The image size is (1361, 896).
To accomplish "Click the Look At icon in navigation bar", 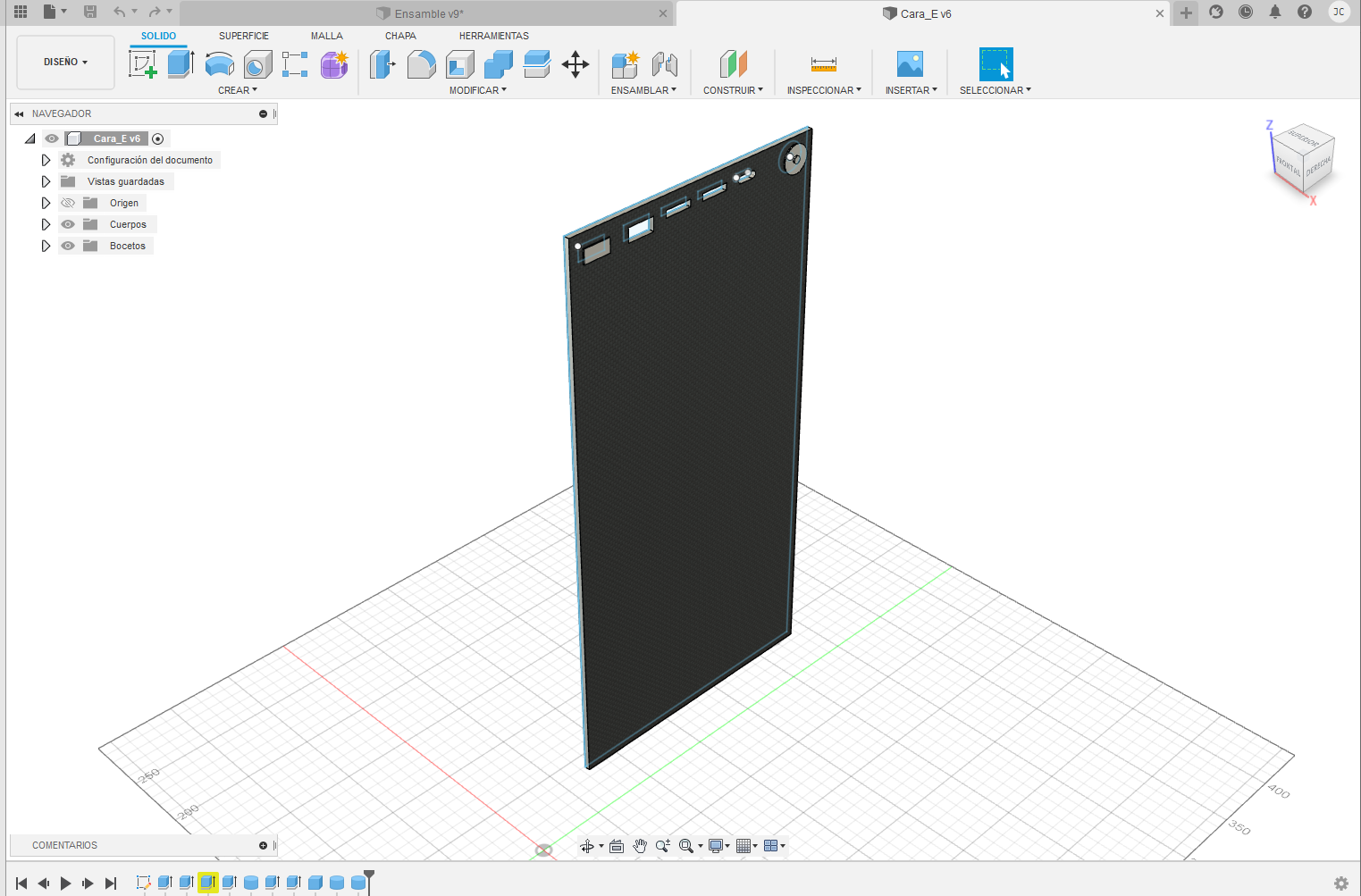I will point(617,846).
